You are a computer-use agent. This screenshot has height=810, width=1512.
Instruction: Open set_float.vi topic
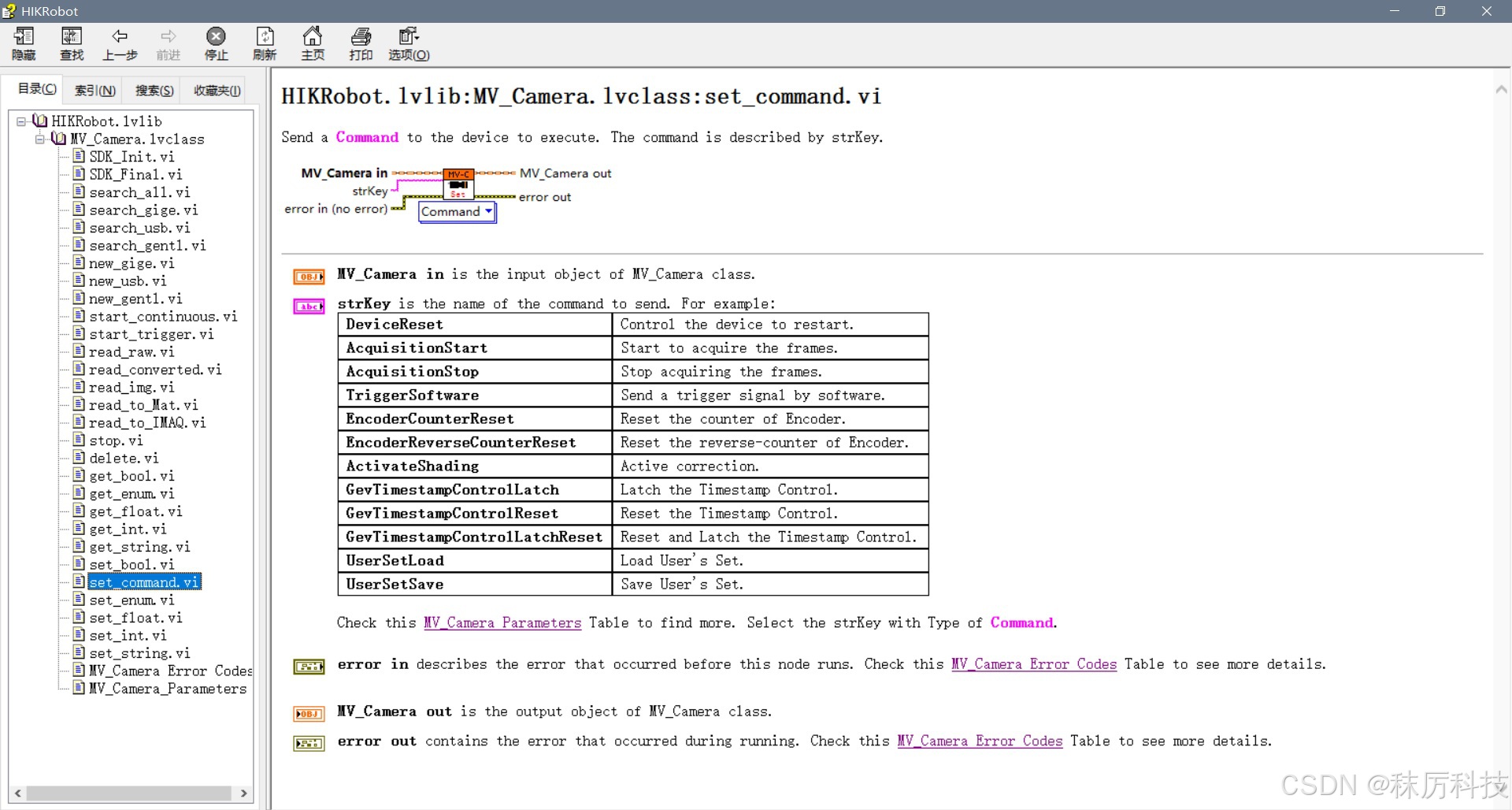(135, 618)
